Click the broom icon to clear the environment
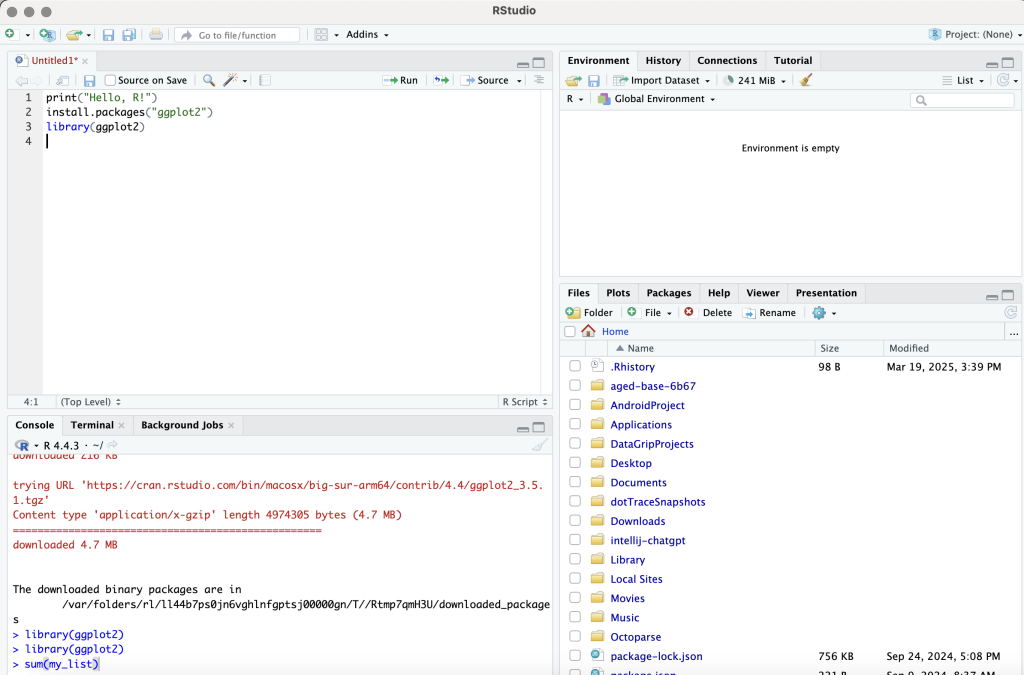Image resolution: width=1024 pixels, height=675 pixels. pos(806,80)
